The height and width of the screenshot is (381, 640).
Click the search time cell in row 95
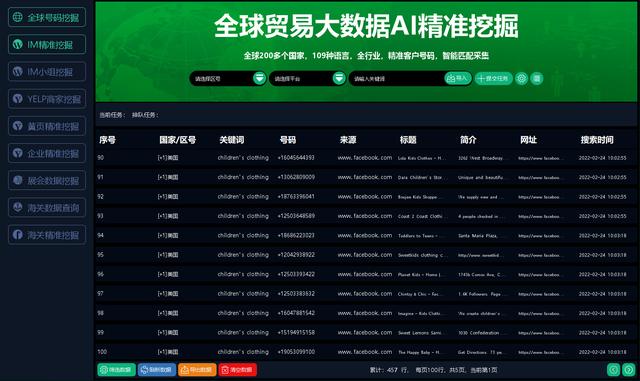[602, 255]
